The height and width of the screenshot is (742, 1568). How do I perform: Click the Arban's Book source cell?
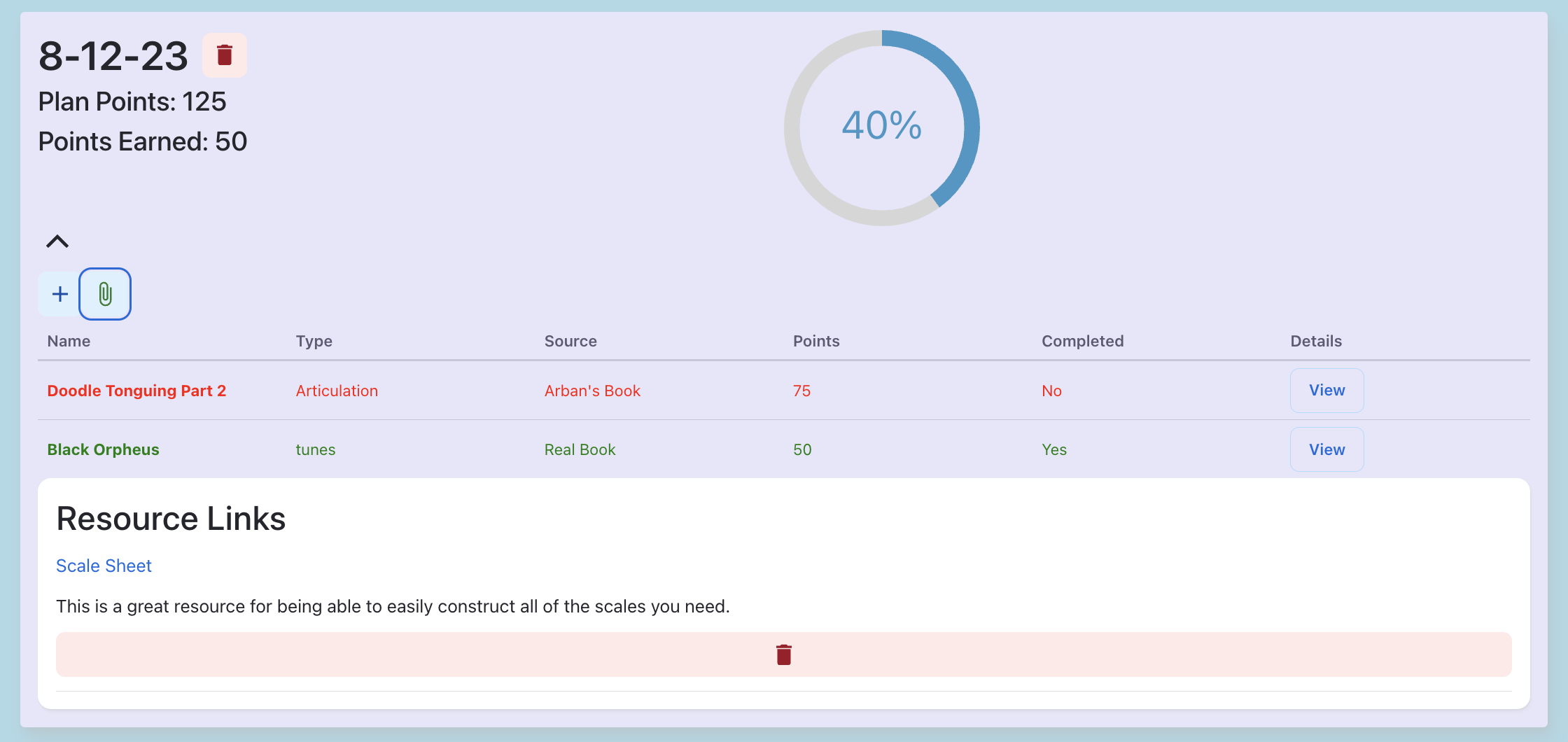point(592,391)
